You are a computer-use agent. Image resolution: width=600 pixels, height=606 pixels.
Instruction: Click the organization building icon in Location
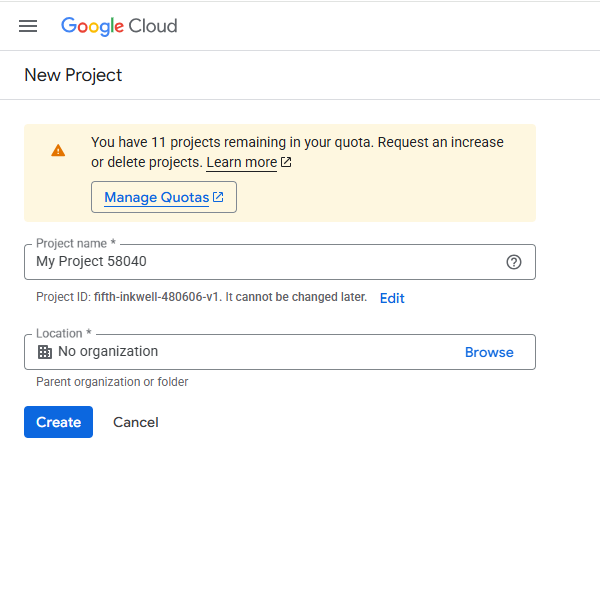(x=44, y=352)
